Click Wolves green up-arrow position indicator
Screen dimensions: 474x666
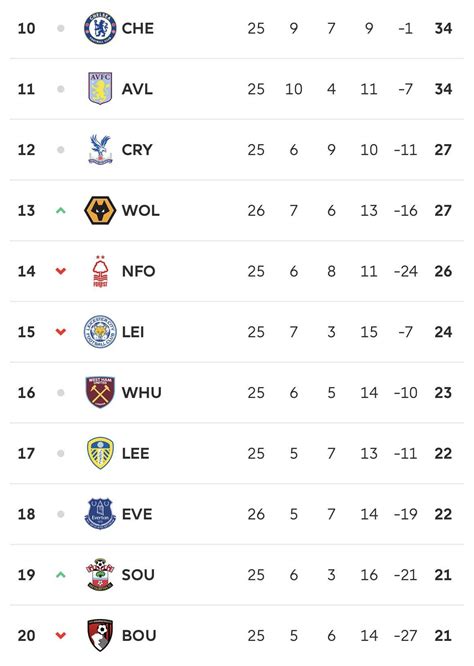[x=61, y=210]
